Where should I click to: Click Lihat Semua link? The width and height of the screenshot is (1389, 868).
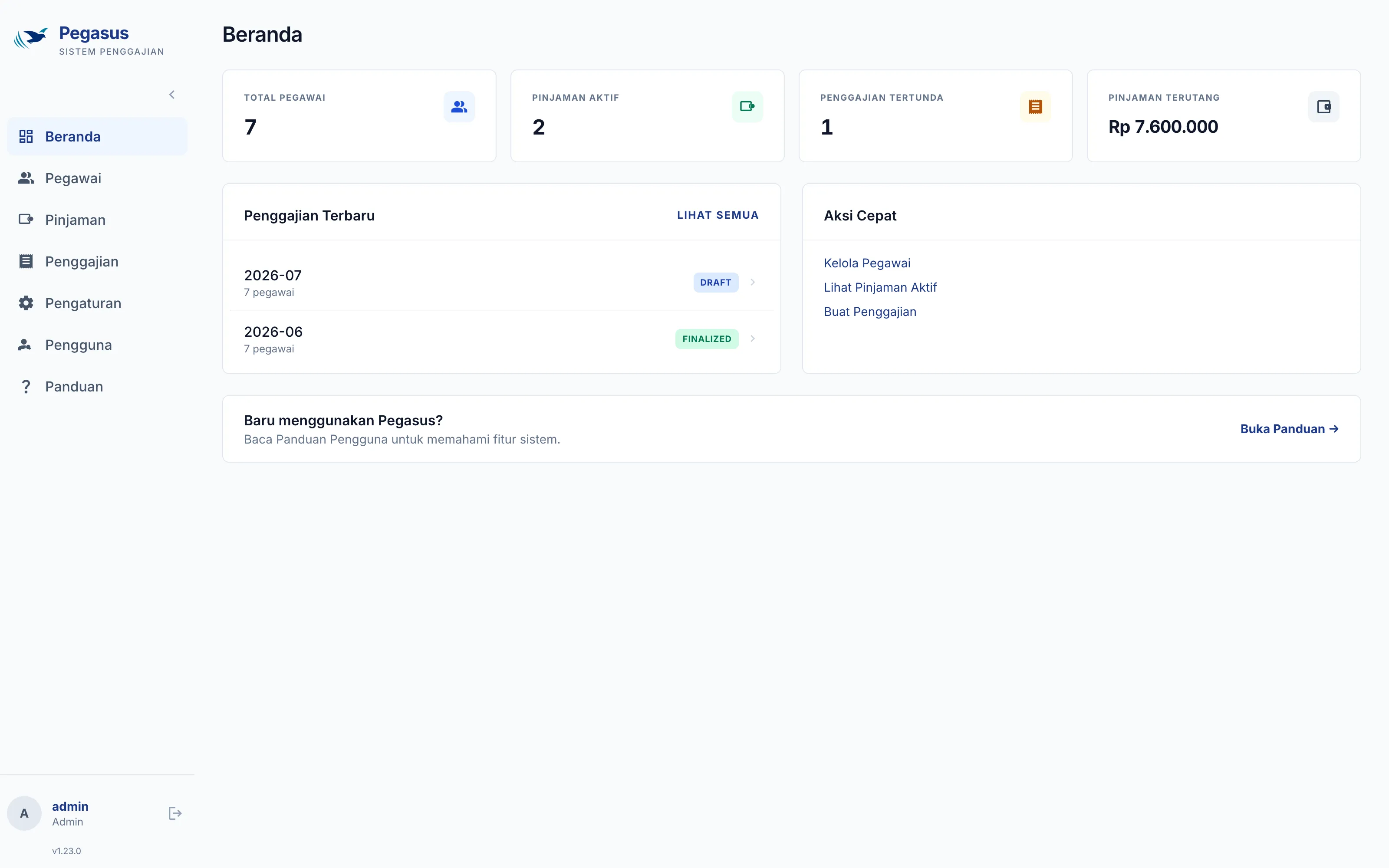click(x=718, y=215)
